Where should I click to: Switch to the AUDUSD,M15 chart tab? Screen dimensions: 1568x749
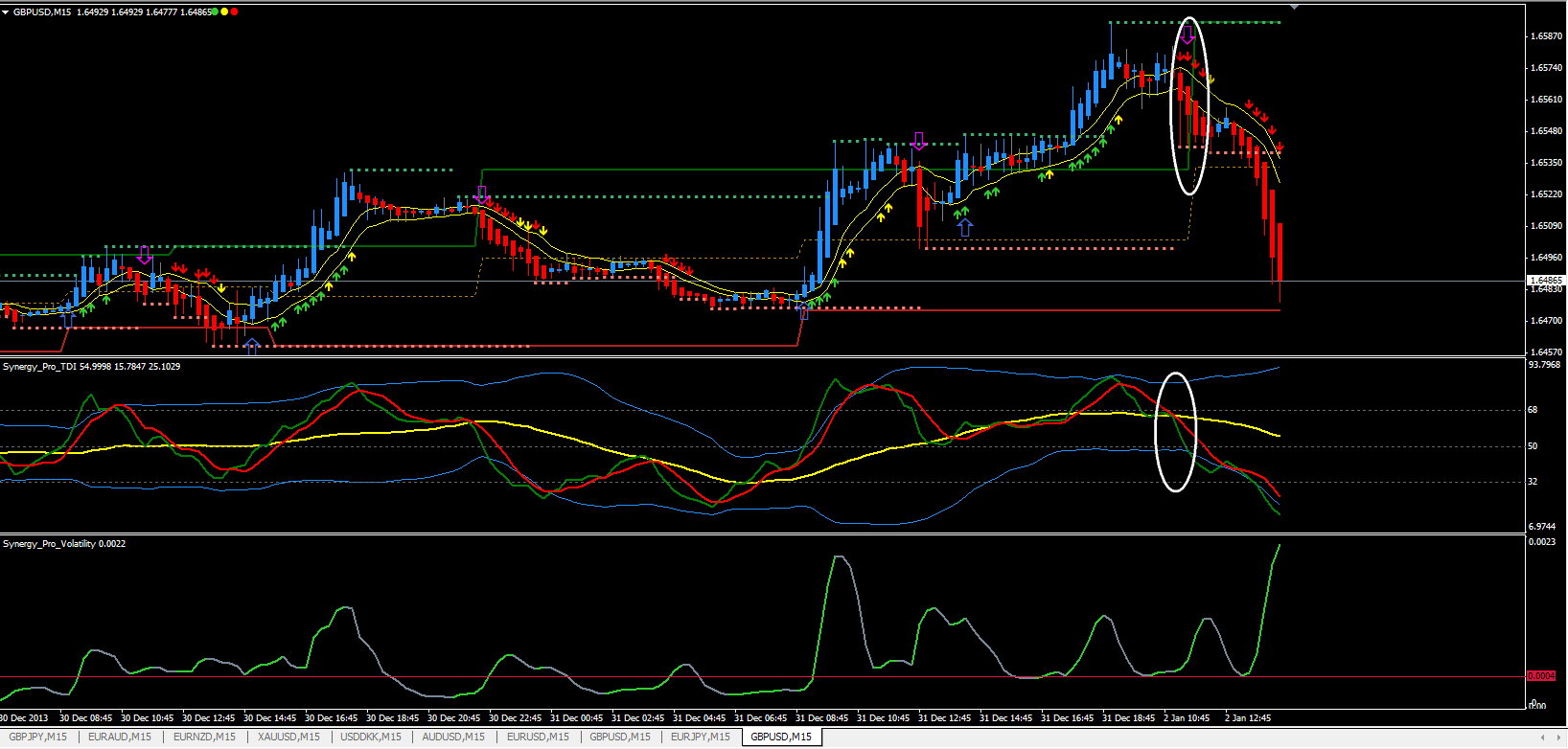(x=453, y=738)
